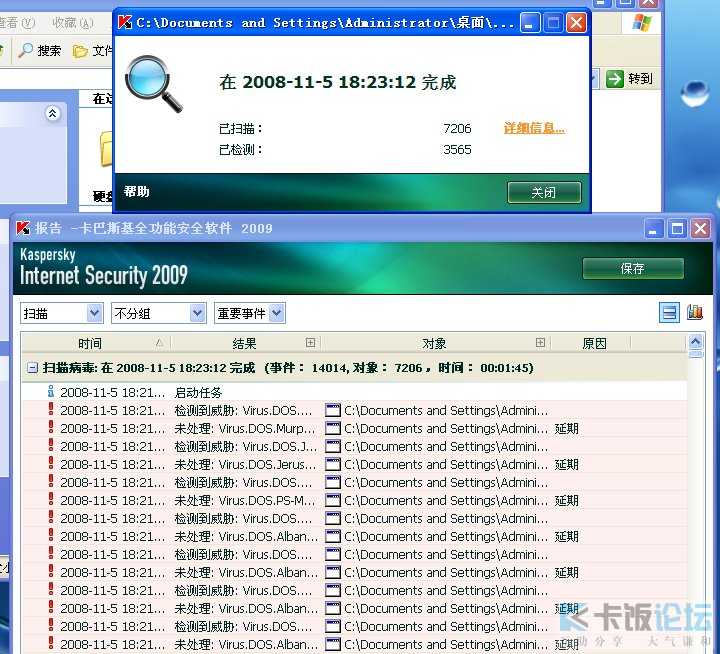Screen dimensions: 720x654
Task: Click the detected count 3565
Action: [x=457, y=149]
